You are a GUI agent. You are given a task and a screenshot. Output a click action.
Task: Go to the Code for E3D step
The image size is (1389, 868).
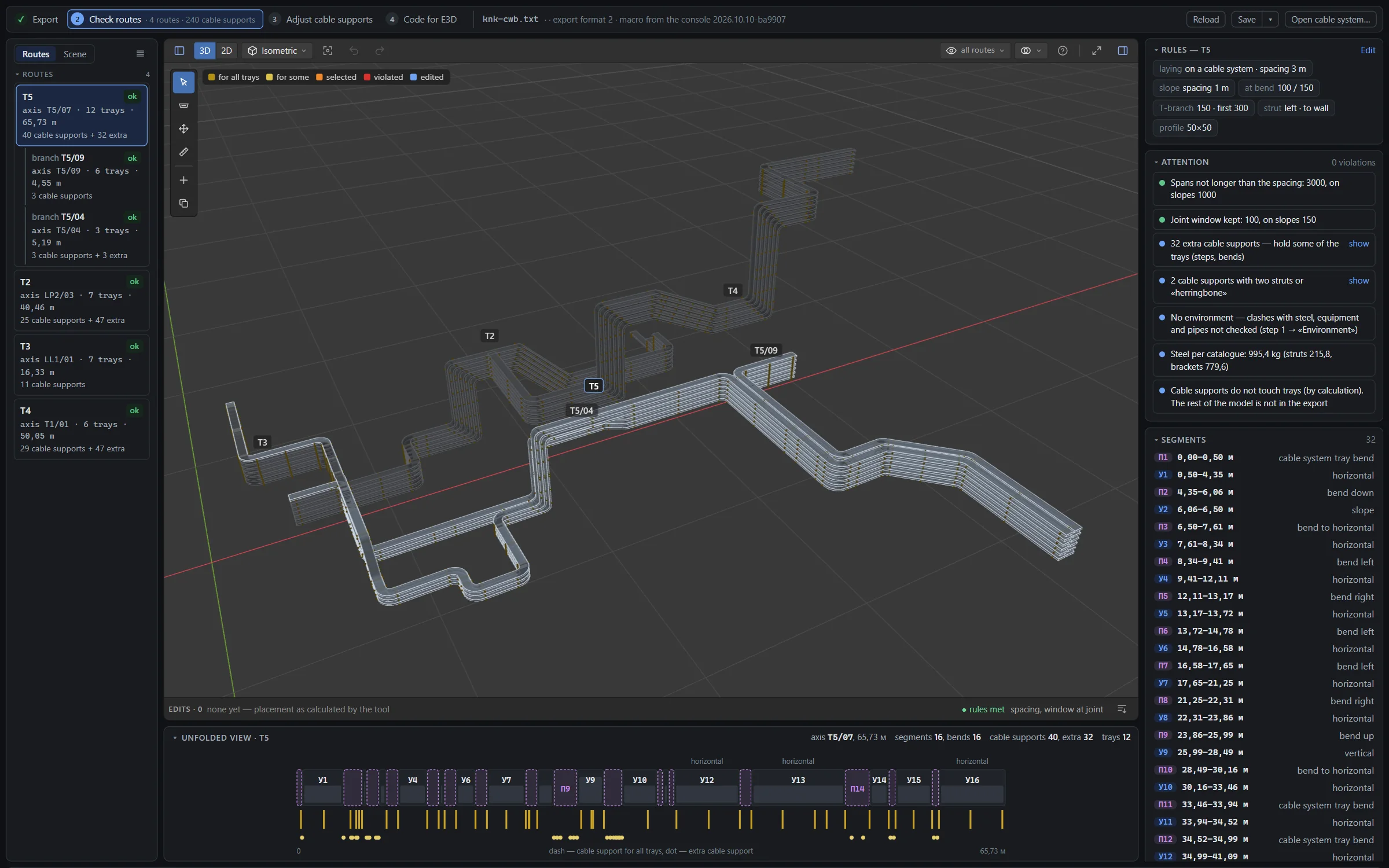tap(422, 19)
